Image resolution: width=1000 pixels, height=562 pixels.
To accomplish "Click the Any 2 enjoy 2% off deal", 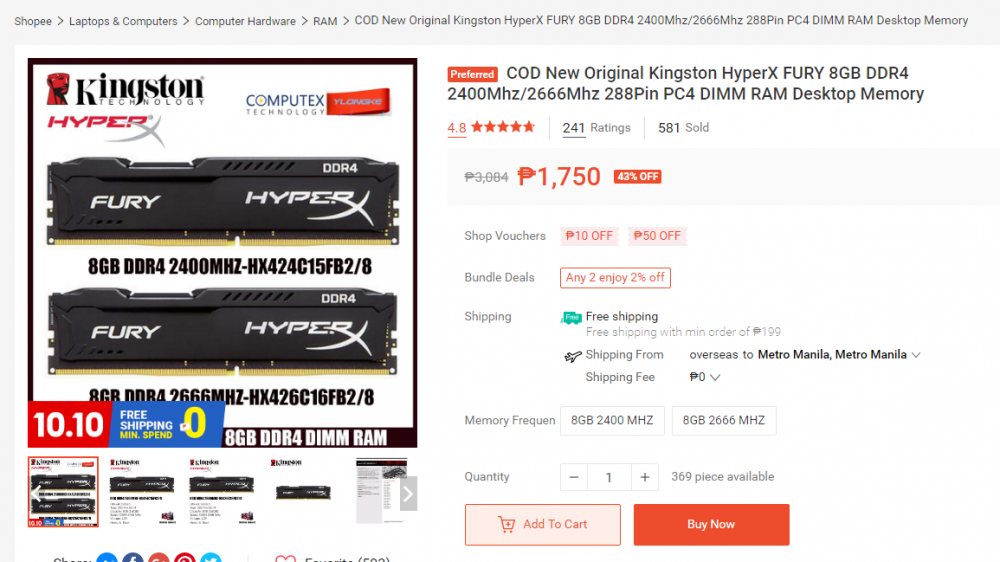I will coord(615,277).
